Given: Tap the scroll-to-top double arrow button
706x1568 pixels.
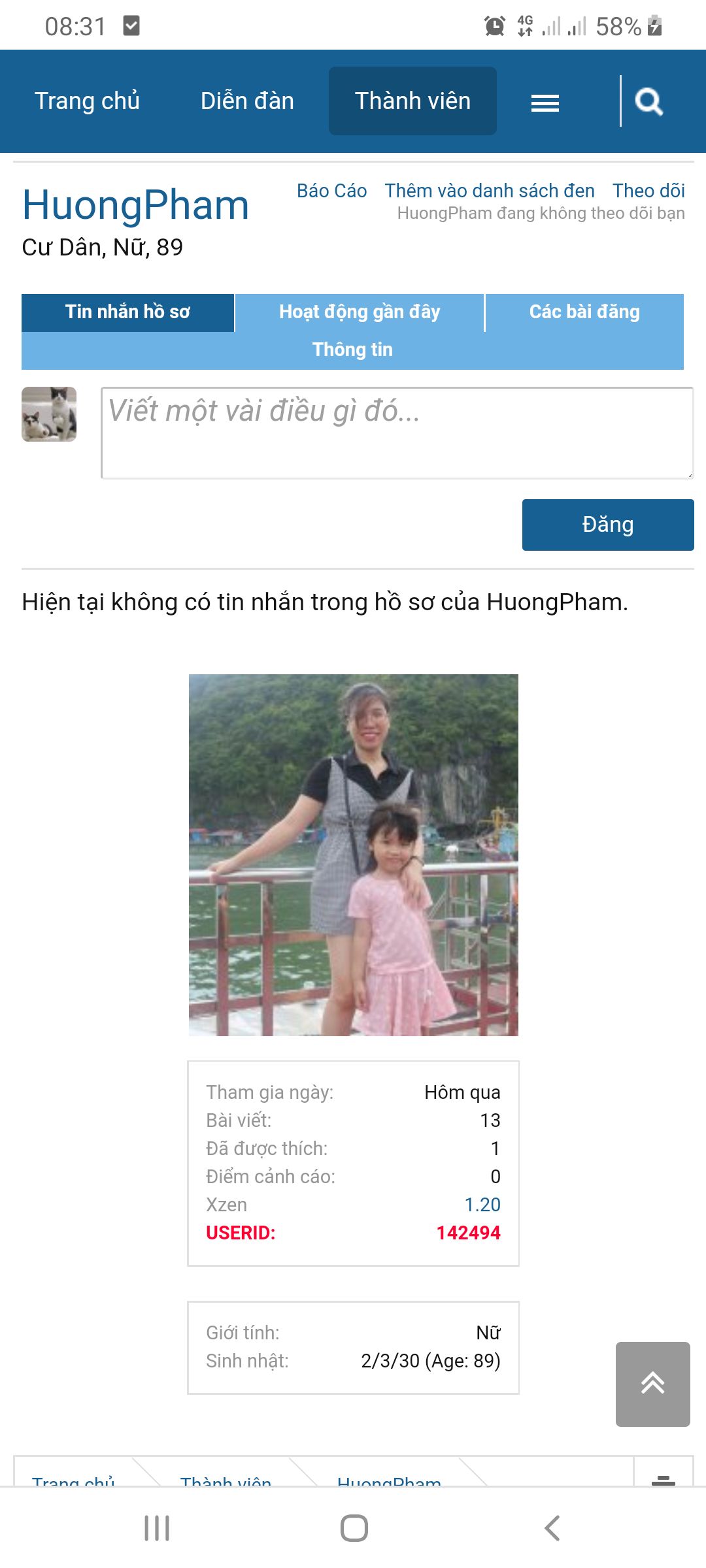Looking at the screenshot, I should pos(652,1384).
